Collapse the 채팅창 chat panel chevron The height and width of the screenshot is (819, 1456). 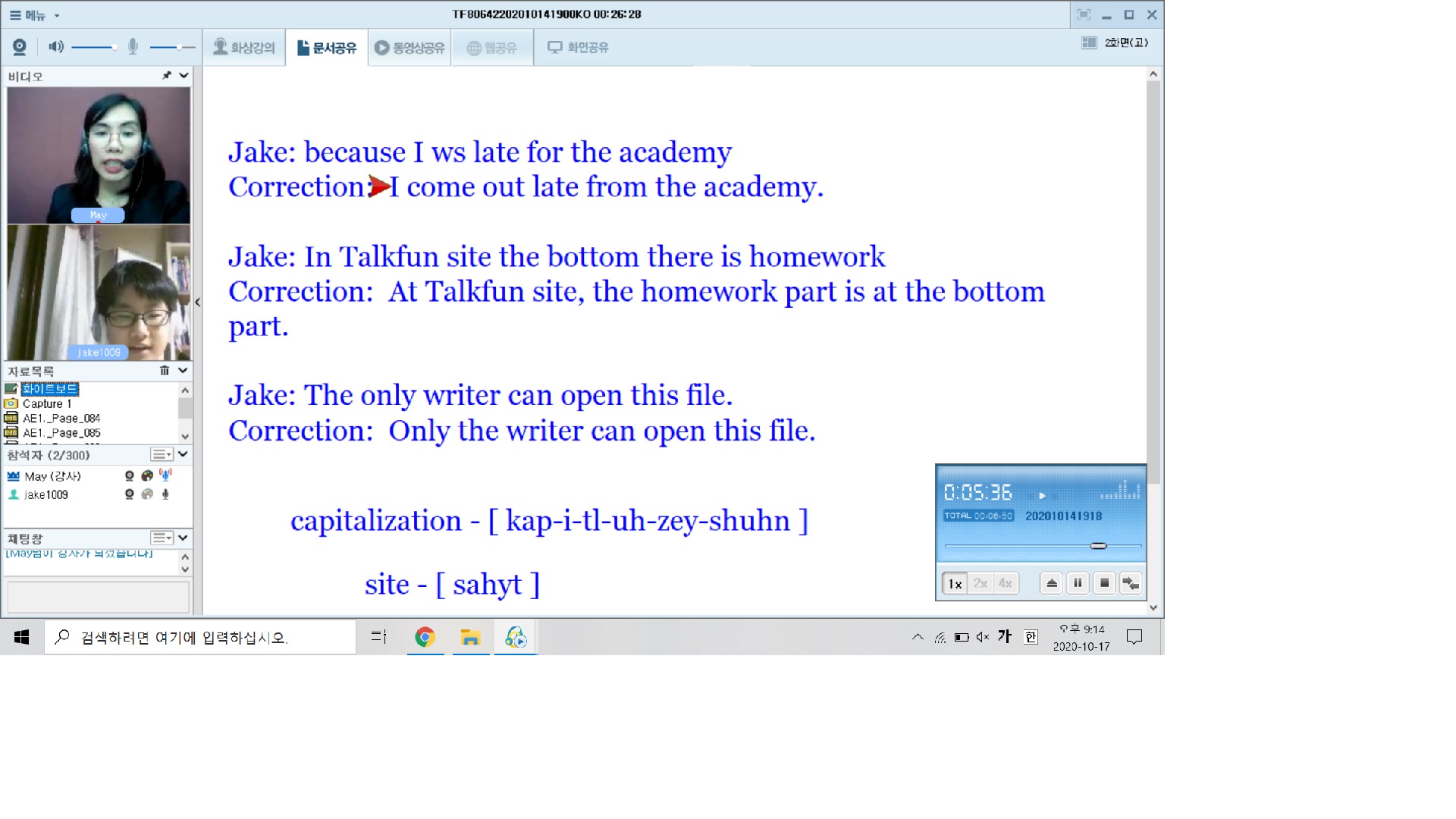tap(183, 538)
